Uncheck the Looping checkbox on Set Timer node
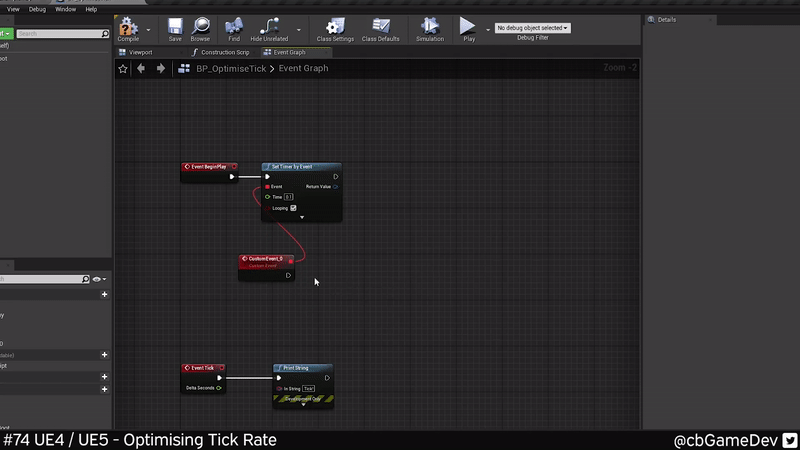 tap(293, 208)
